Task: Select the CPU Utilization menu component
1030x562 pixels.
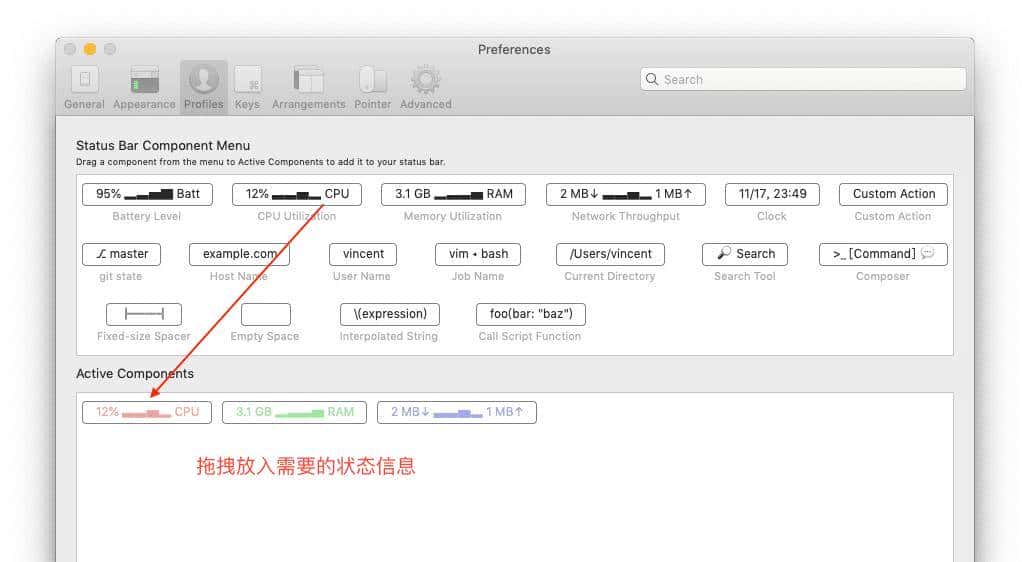Action: (x=297, y=194)
